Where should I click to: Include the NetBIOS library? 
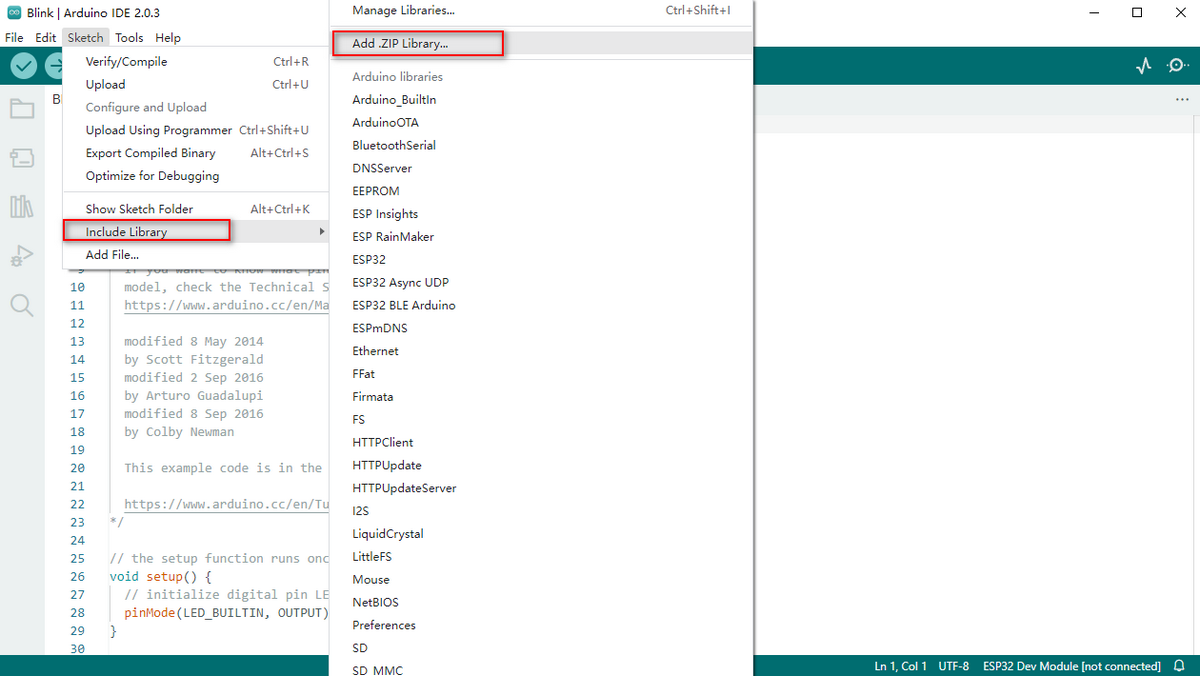click(541, 603)
